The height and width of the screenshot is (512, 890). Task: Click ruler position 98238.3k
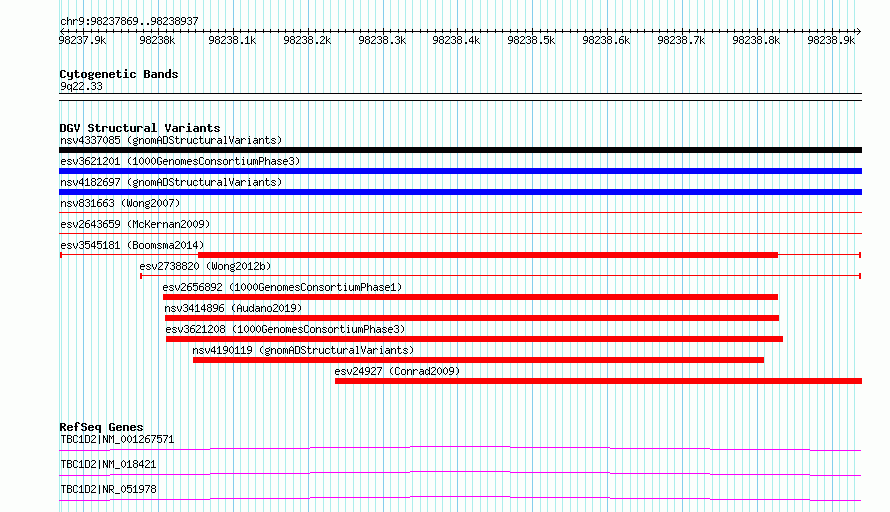click(x=382, y=40)
